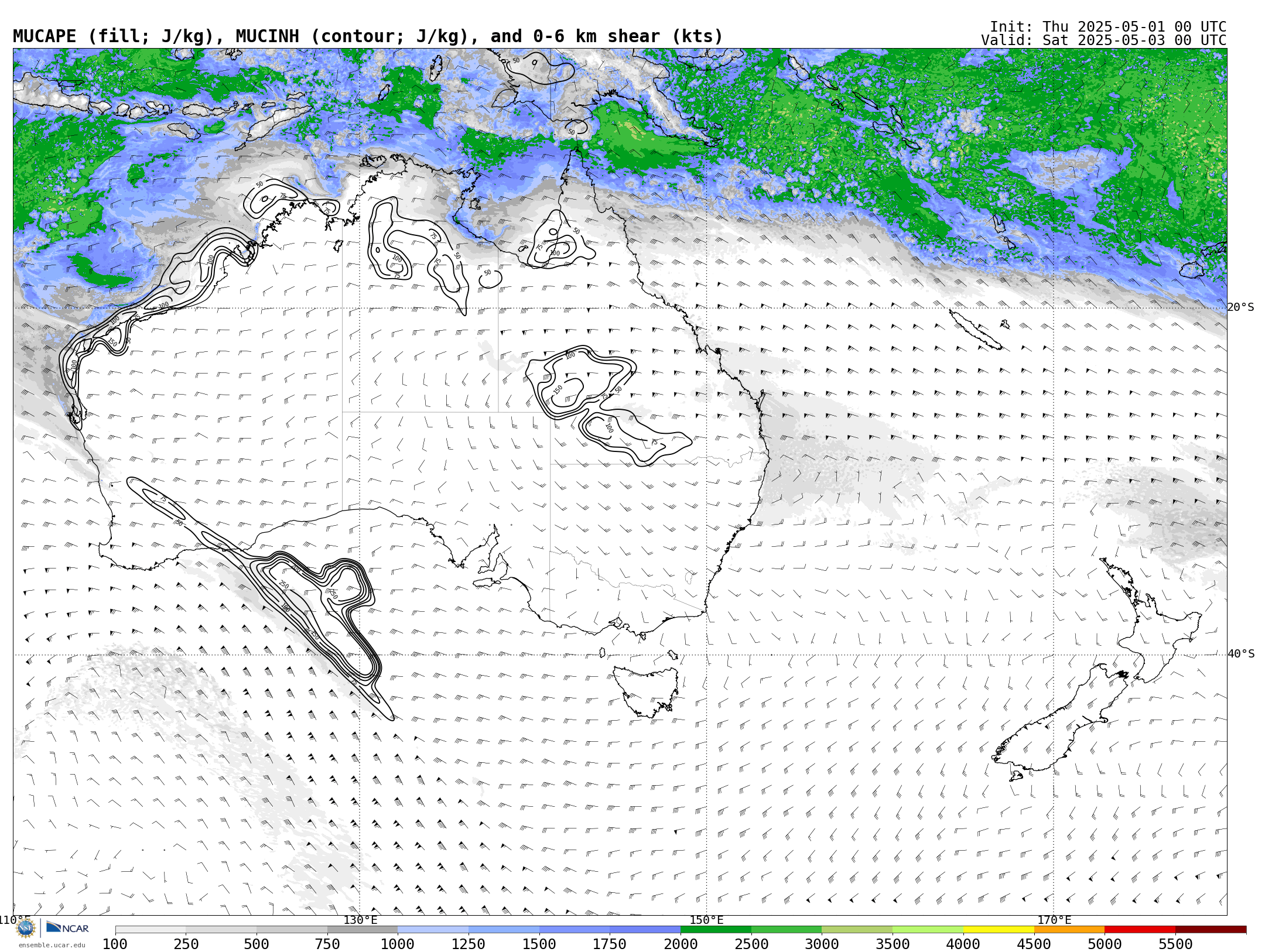
Task: Pick the yellow 4000–4500 colorbar swatch
Action: (999, 930)
